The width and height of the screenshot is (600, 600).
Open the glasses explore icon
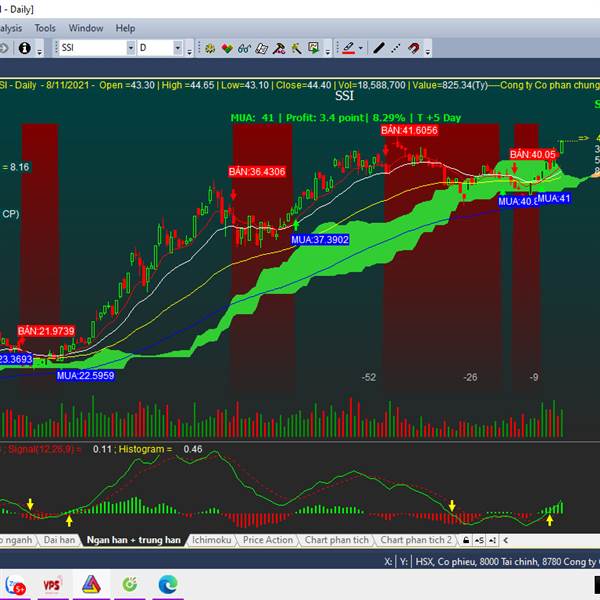pos(245,48)
